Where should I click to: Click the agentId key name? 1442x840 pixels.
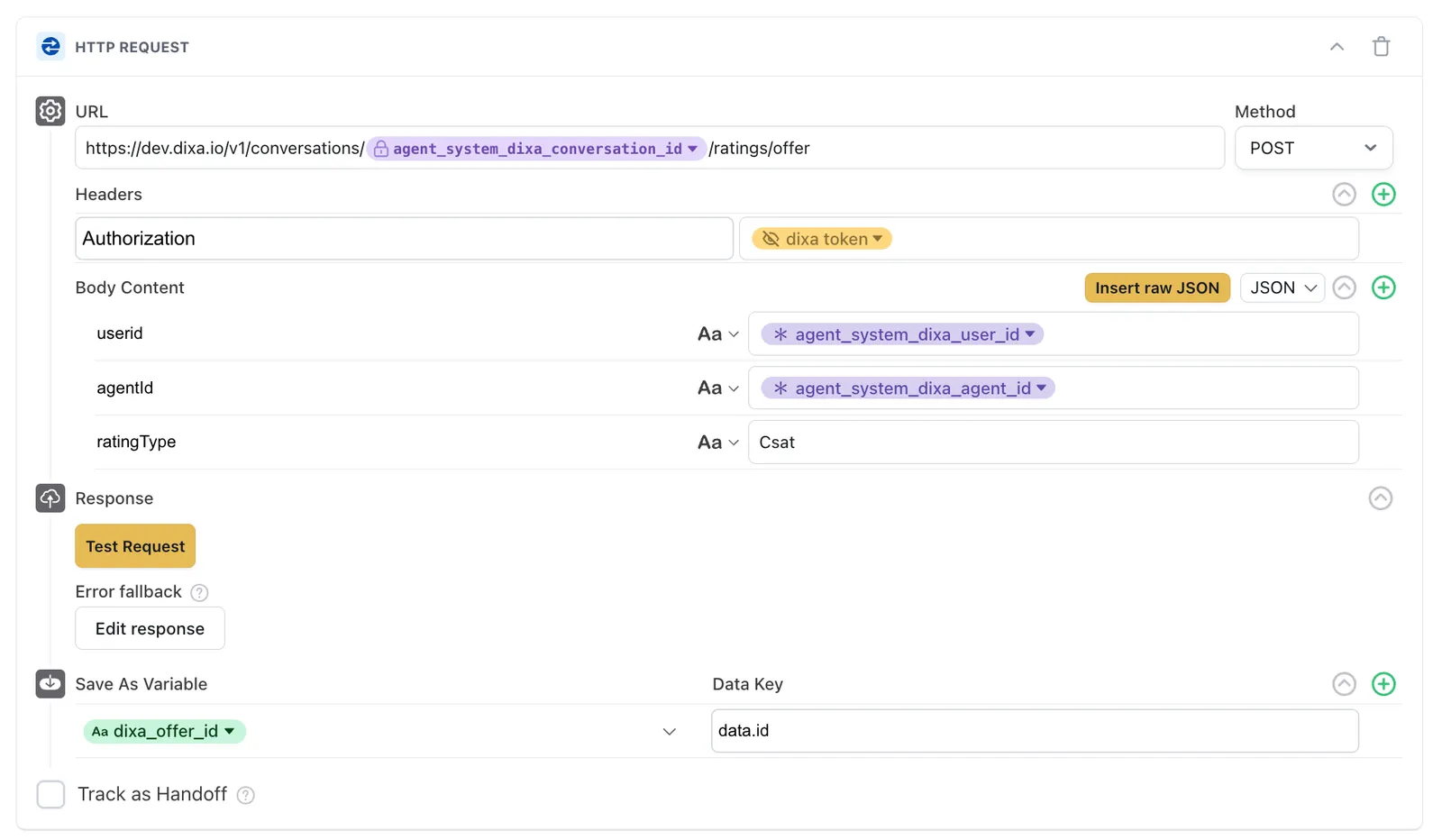[125, 388]
